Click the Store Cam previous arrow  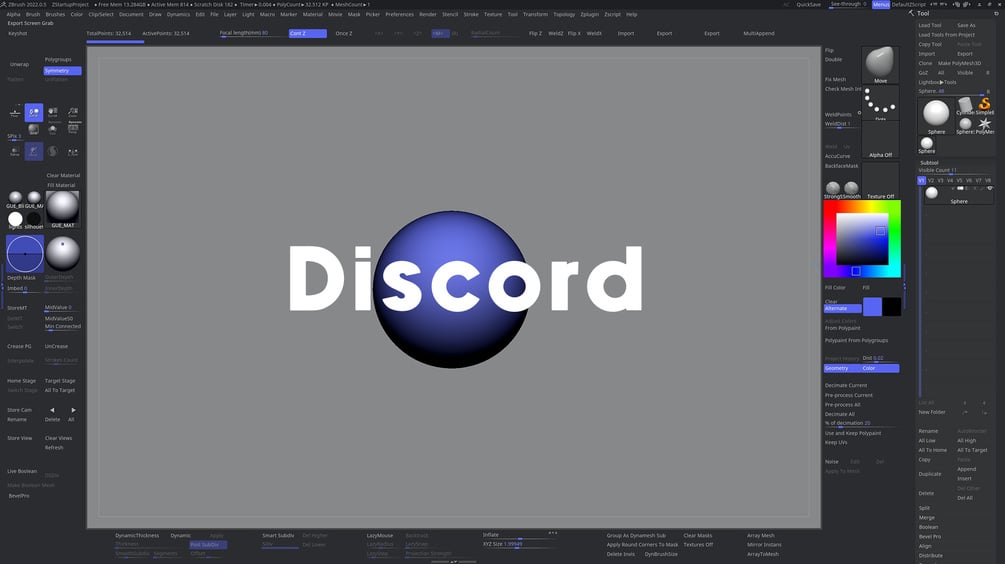pyautogui.click(x=53, y=410)
